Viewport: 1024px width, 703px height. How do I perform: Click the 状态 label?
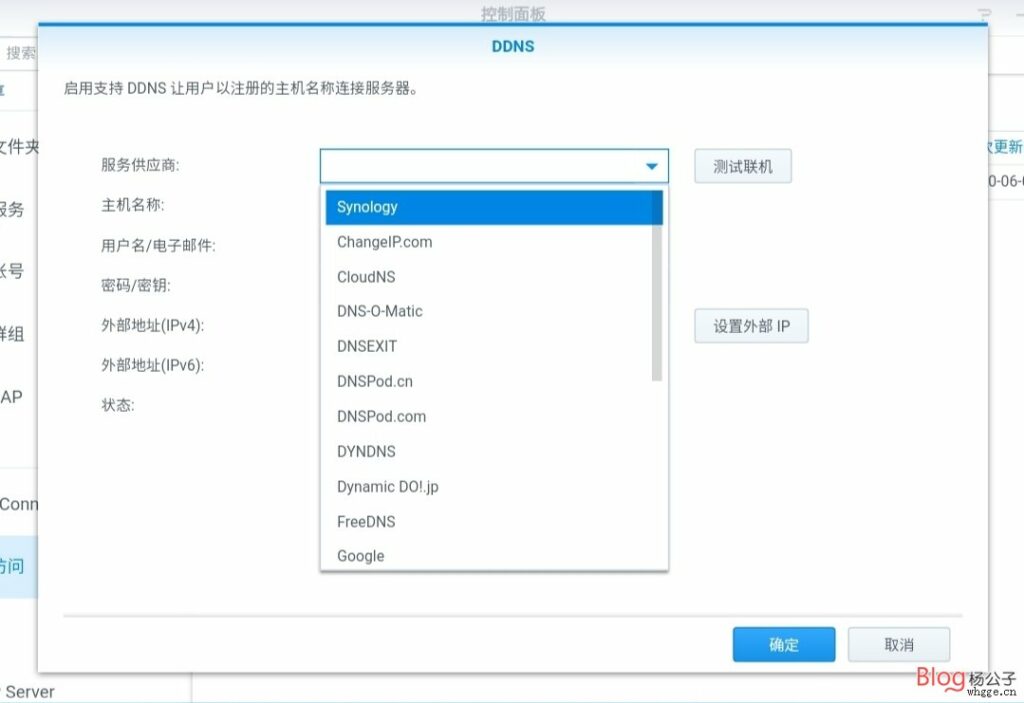118,405
